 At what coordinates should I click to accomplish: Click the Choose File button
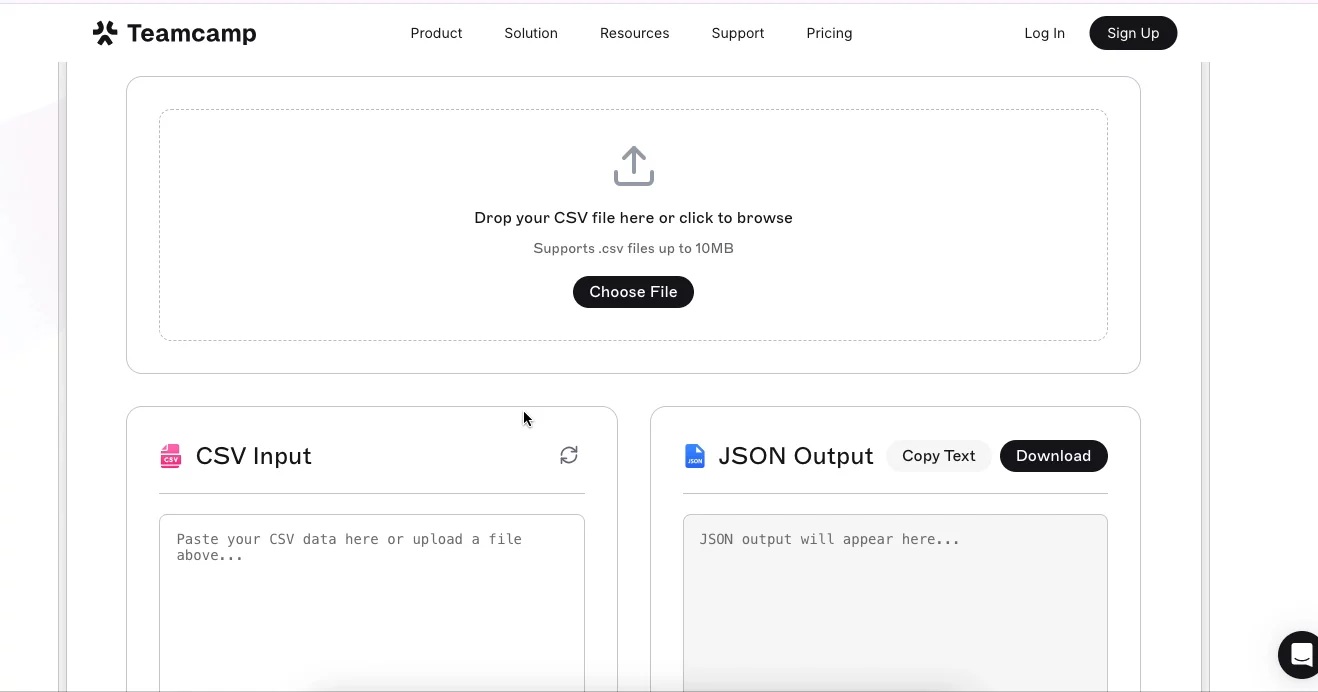(633, 292)
